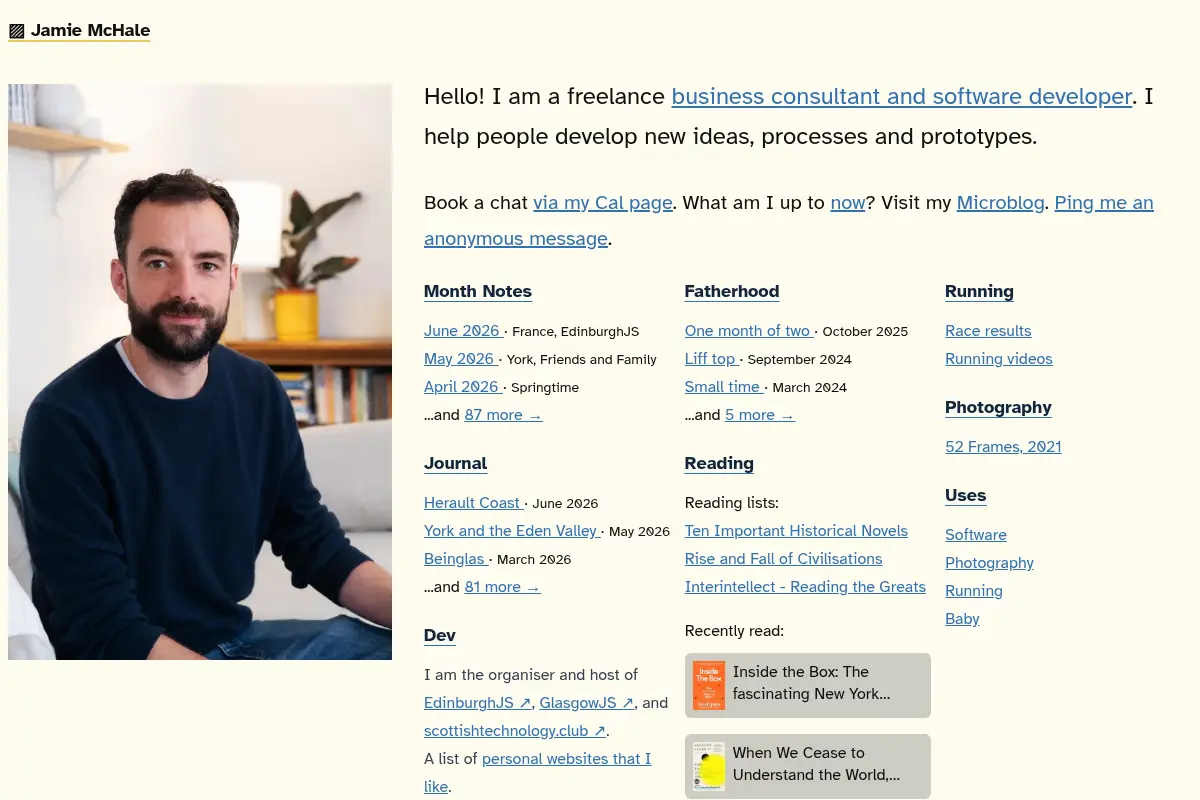Read the June 2026 month note
The height and width of the screenshot is (800, 1200).
click(x=462, y=331)
